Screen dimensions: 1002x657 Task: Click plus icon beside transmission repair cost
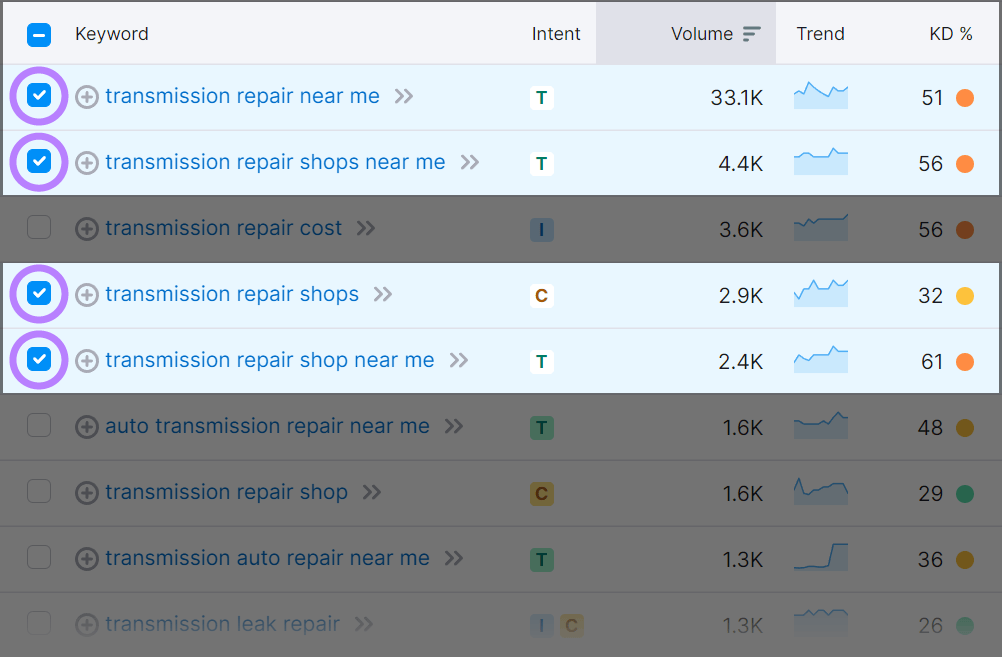pyautogui.click(x=87, y=229)
